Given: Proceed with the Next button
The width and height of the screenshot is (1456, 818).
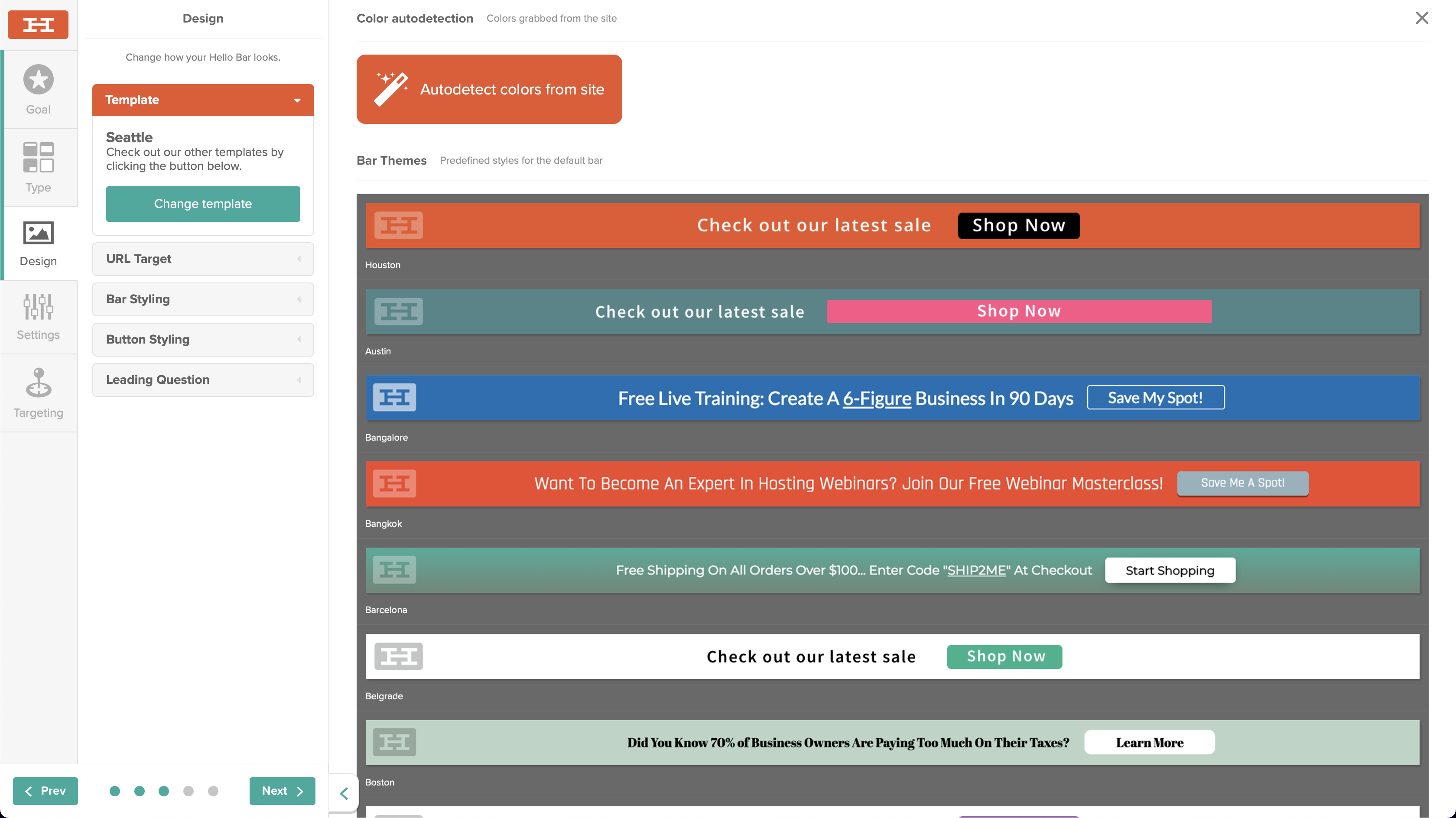Looking at the screenshot, I should 282,791.
